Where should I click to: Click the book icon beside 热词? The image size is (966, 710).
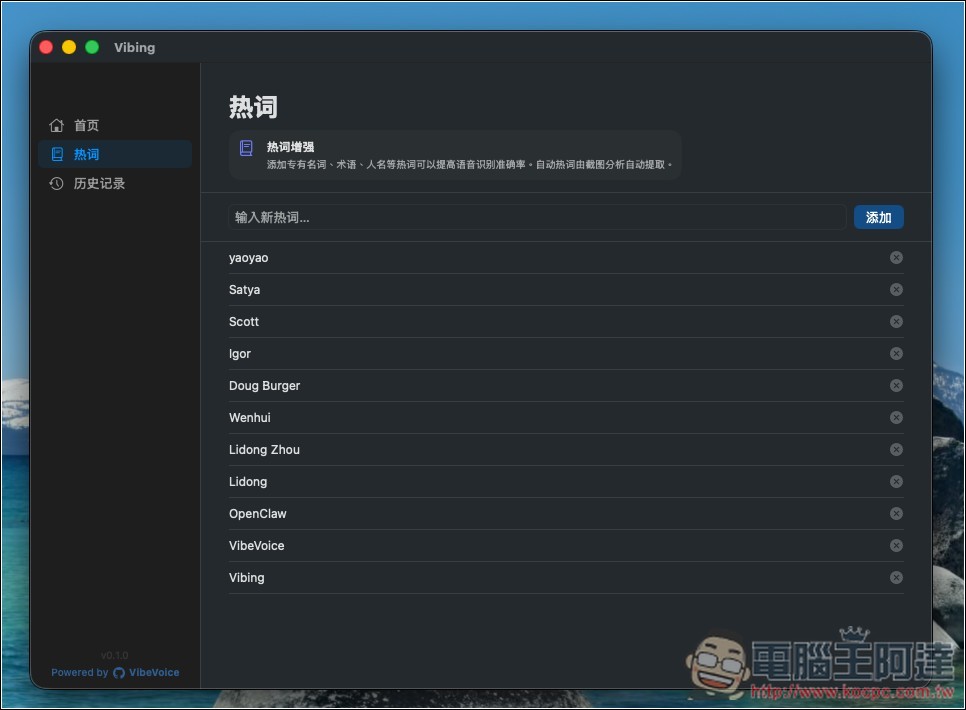pos(57,154)
